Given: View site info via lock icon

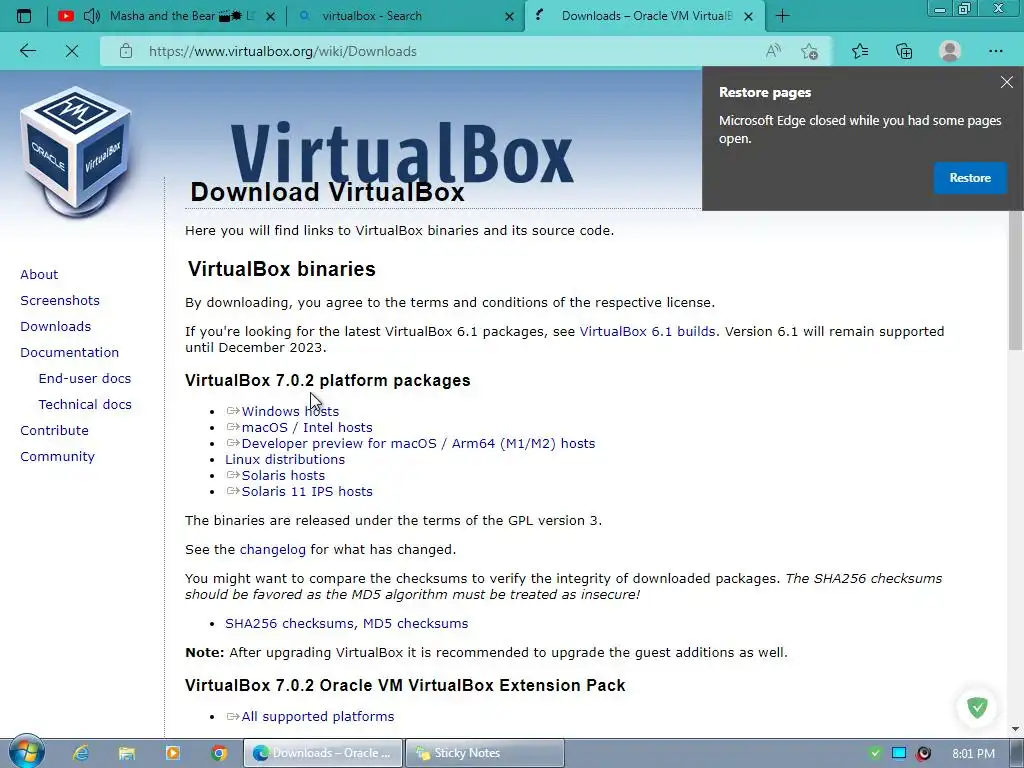Looking at the screenshot, I should click(x=126, y=51).
